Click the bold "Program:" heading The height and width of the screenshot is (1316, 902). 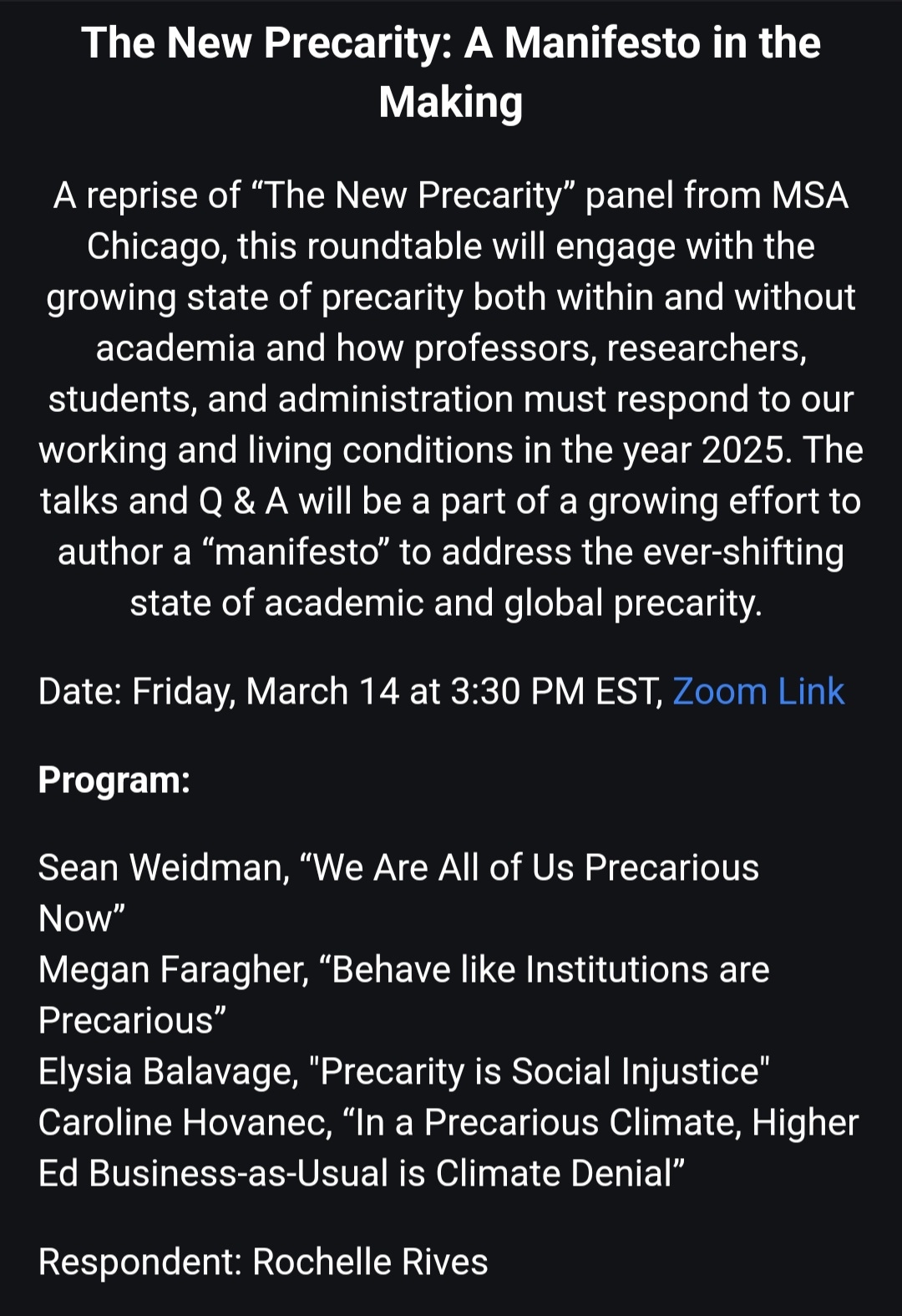pos(114,780)
